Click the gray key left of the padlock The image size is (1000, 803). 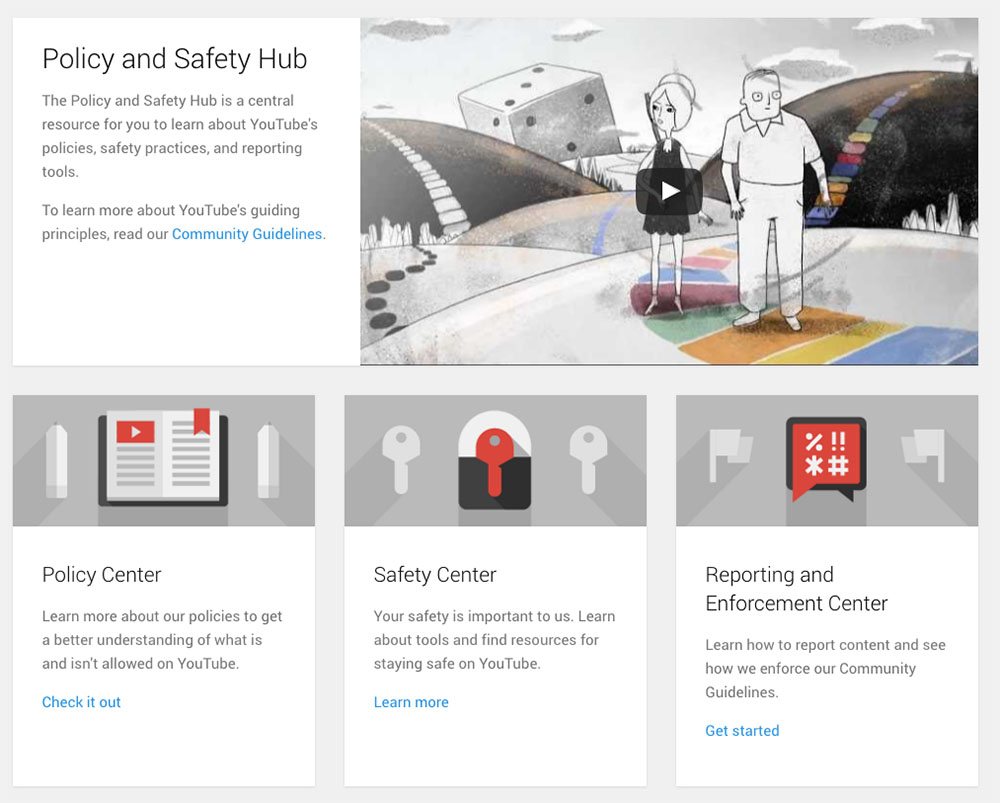pos(401,460)
